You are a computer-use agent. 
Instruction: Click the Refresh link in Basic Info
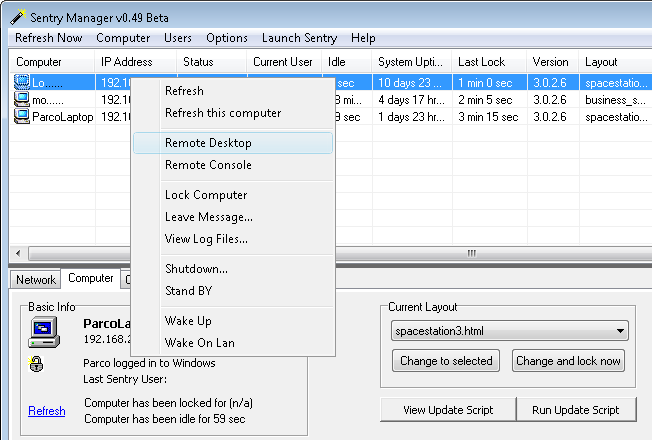point(47,411)
